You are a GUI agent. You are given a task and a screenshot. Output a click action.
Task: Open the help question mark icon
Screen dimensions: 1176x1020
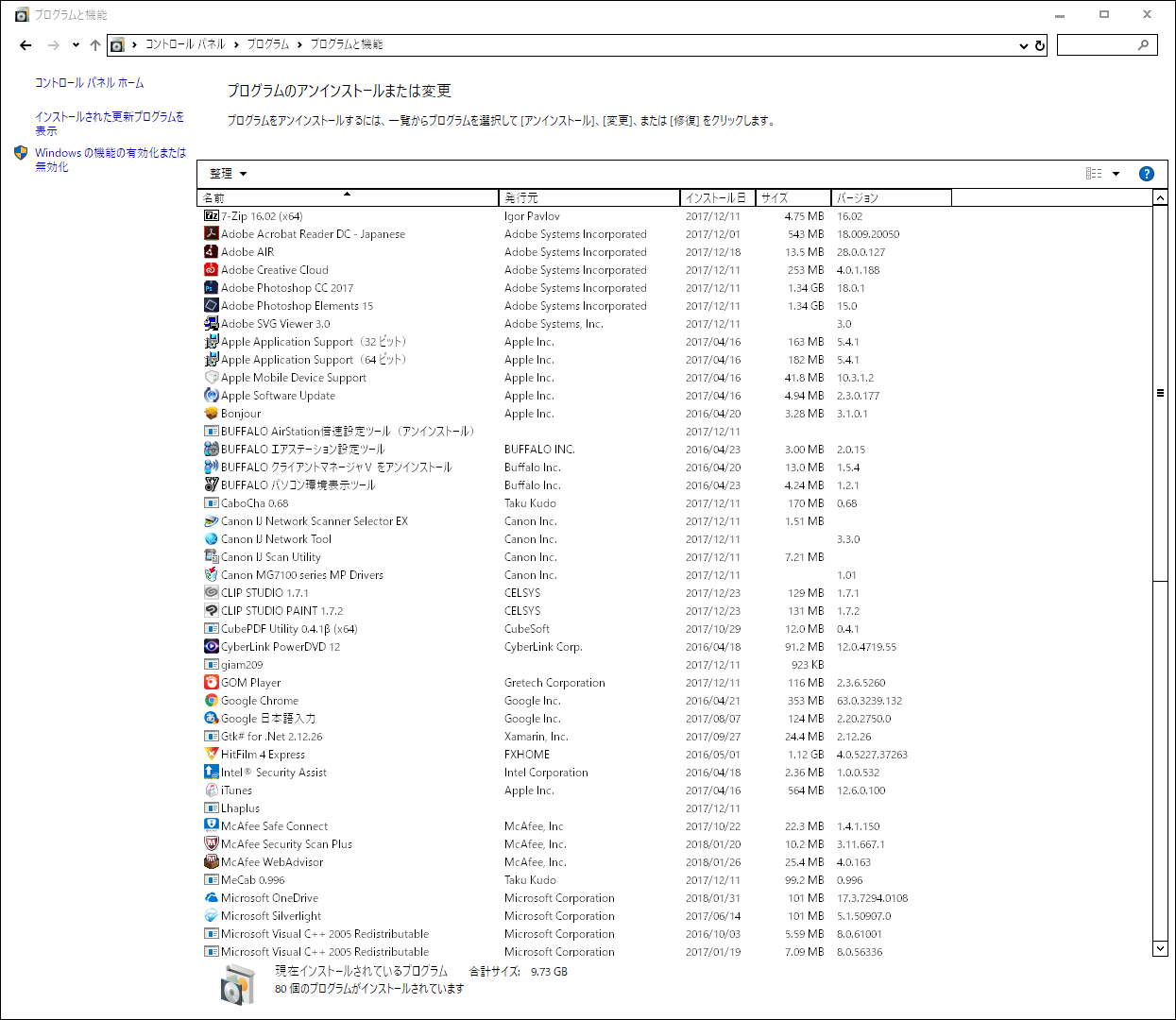pos(1147,174)
